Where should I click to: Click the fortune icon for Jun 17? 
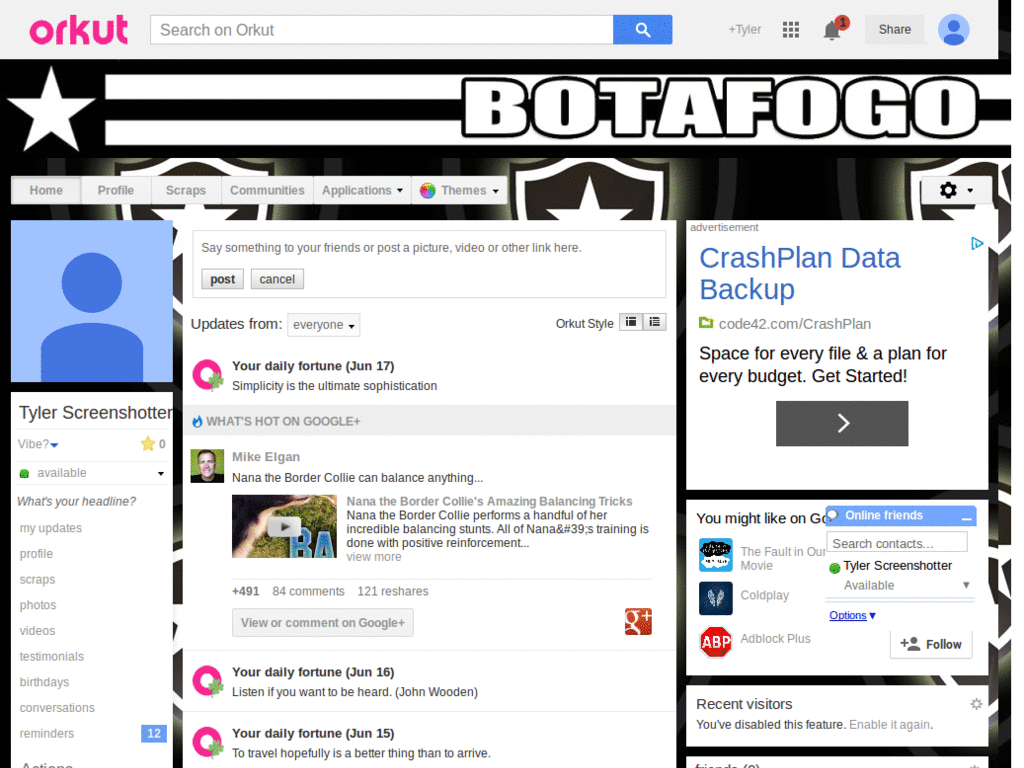click(x=208, y=375)
